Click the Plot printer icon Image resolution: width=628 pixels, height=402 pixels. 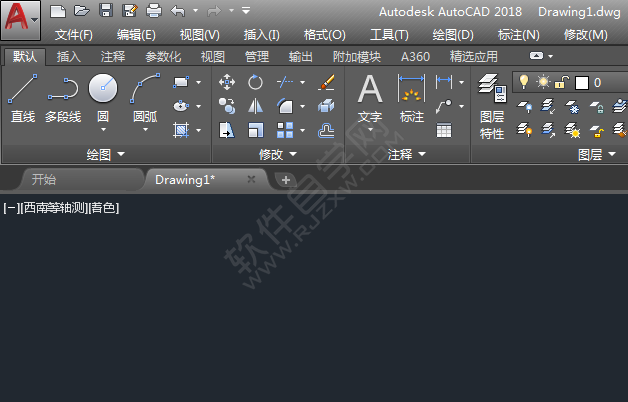point(154,11)
